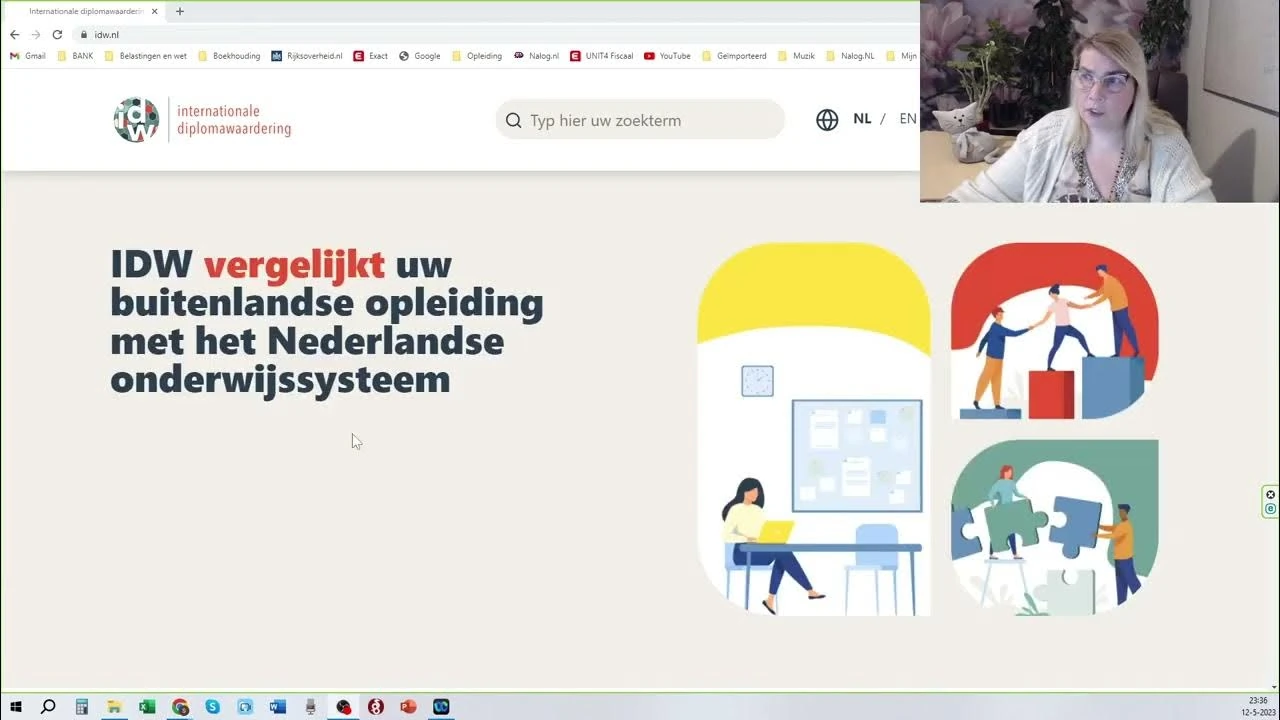Switch to Excel in the taskbar
This screenshot has height=720, width=1280.
pyautogui.click(x=147, y=707)
